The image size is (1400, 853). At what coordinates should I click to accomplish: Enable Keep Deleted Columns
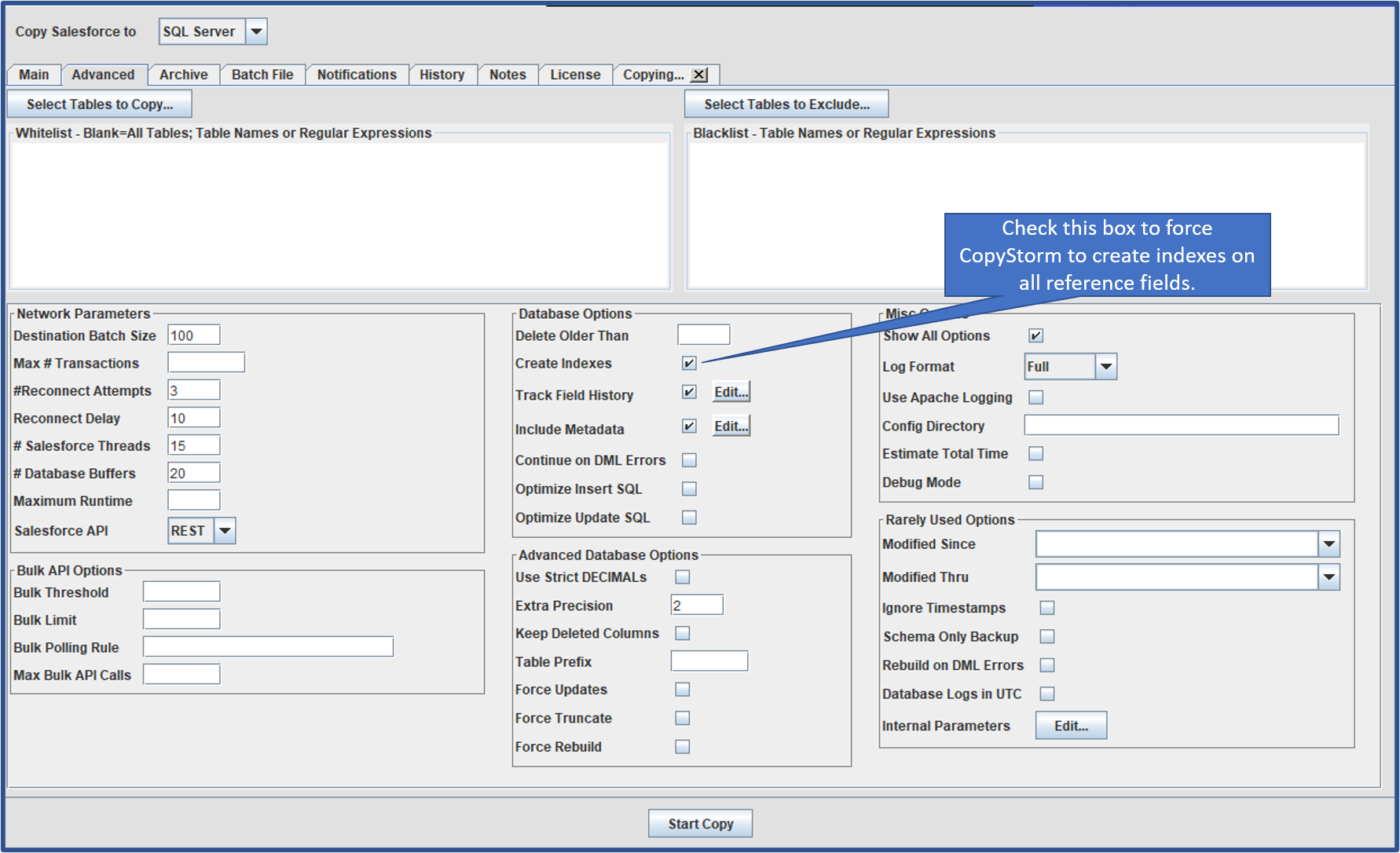[683, 633]
